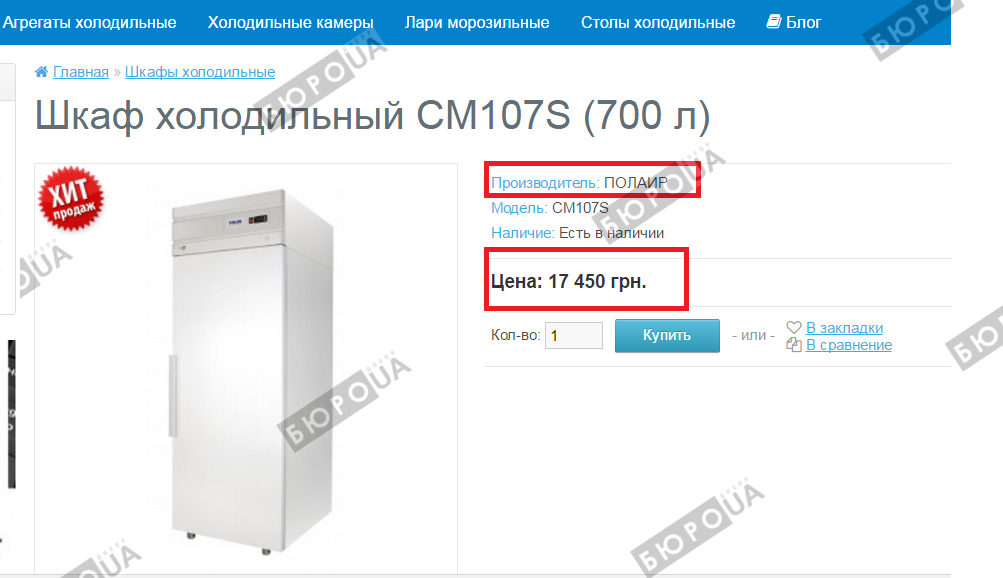This screenshot has height=578, width=1003.
Task: Open the Блог navigation item
Action: click(x=803, y=22)
